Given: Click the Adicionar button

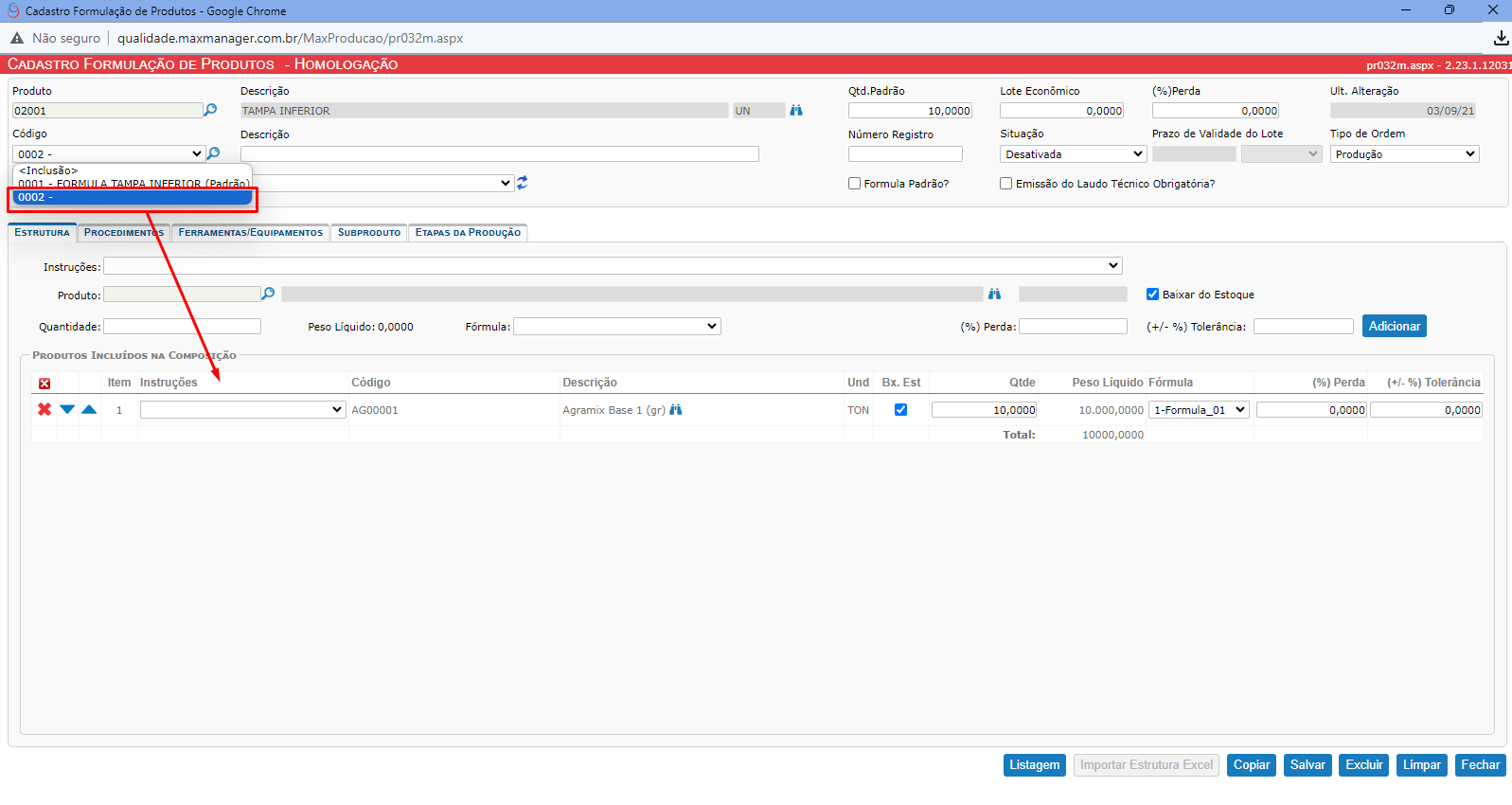Looking at the screenshot, I should 1394,326.
